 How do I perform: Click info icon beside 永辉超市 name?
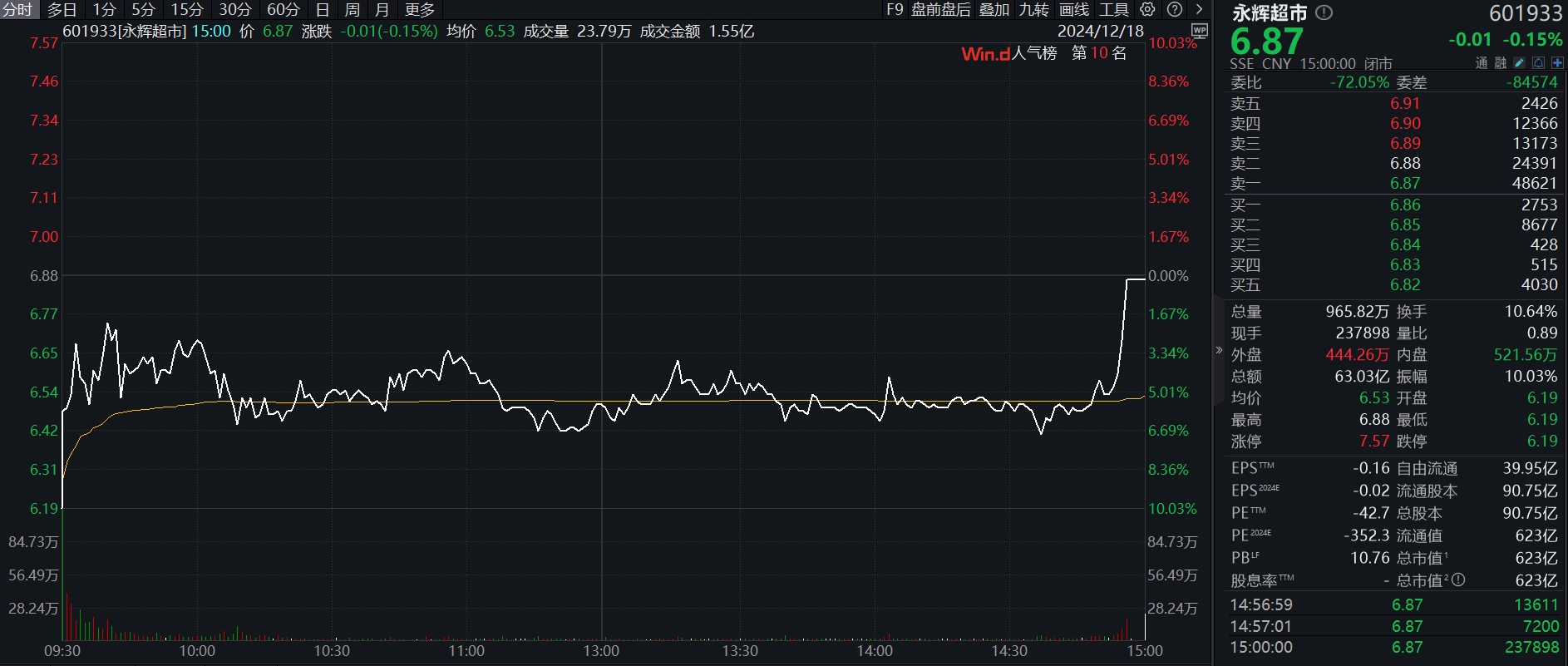point(1325,12)
